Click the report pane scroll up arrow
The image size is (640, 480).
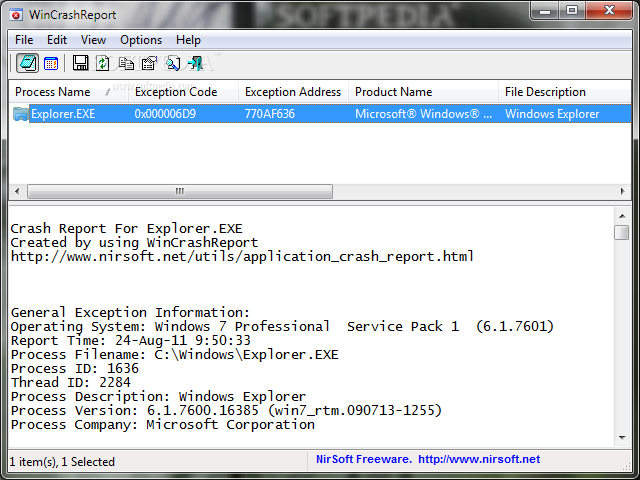[x=622, y=216]
